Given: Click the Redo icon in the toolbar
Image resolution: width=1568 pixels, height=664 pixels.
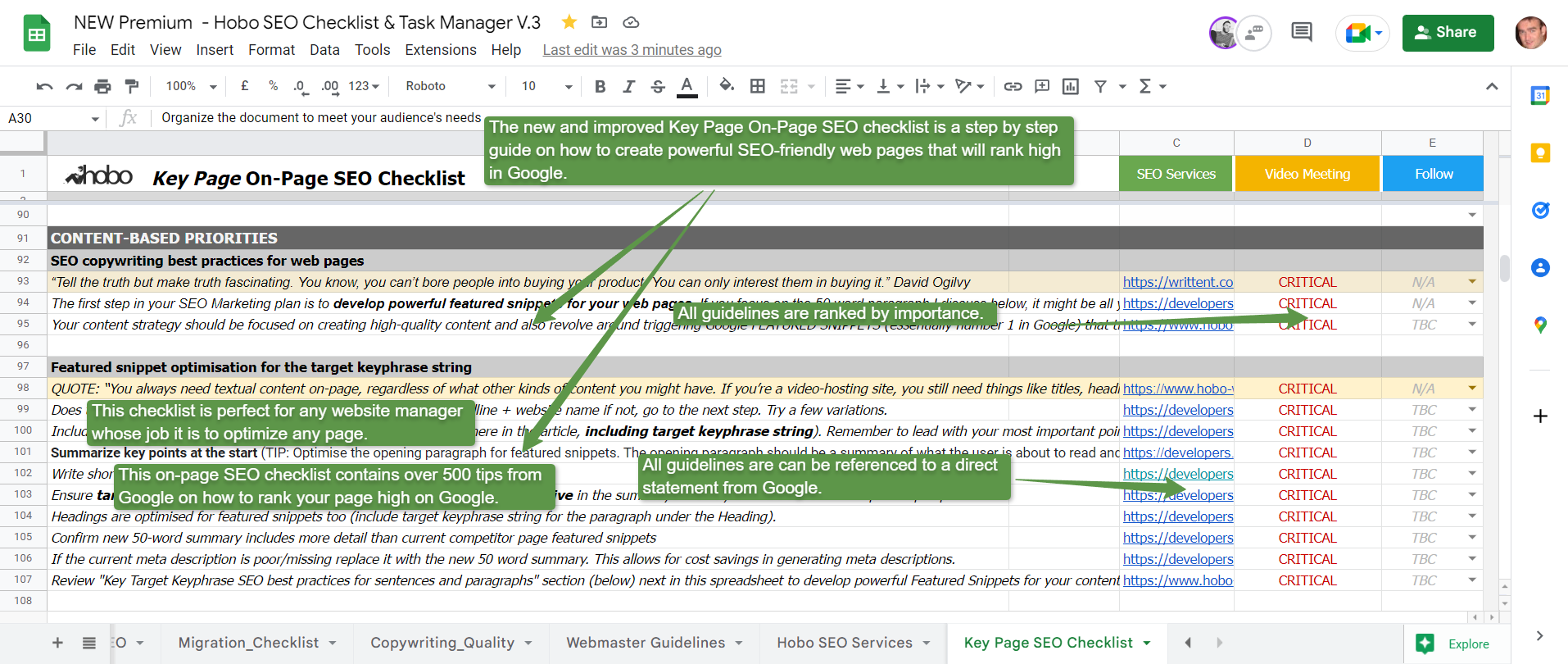Looking at the screenshot, I should 74,86.
